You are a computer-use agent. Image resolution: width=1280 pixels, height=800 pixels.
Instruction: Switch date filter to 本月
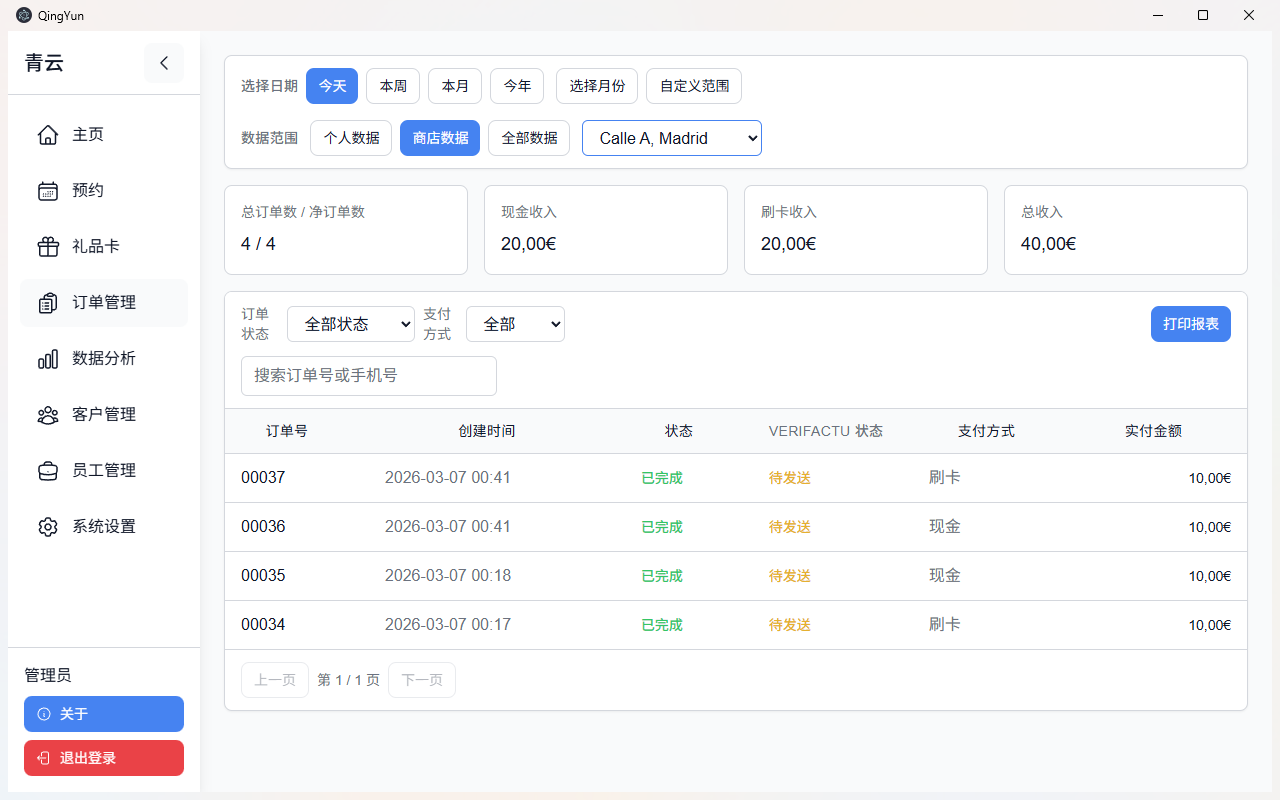455,86
